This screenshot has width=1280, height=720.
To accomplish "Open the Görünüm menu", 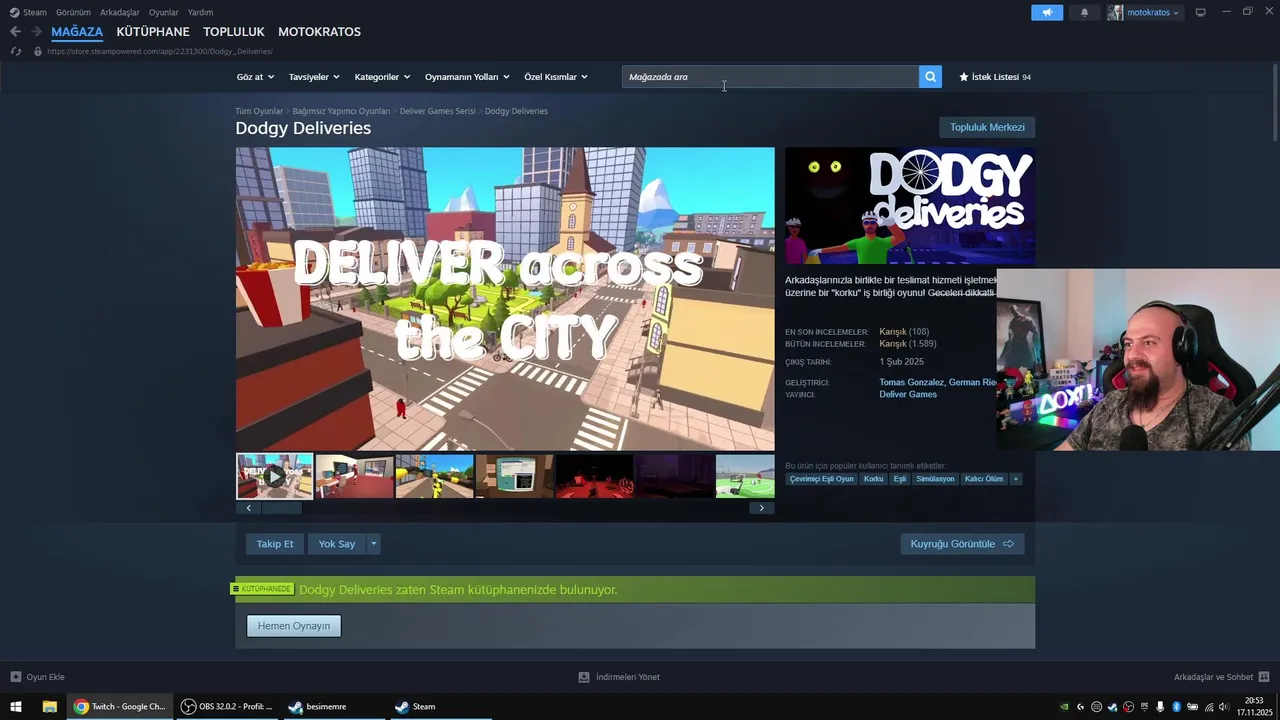I will coord(73,12).
